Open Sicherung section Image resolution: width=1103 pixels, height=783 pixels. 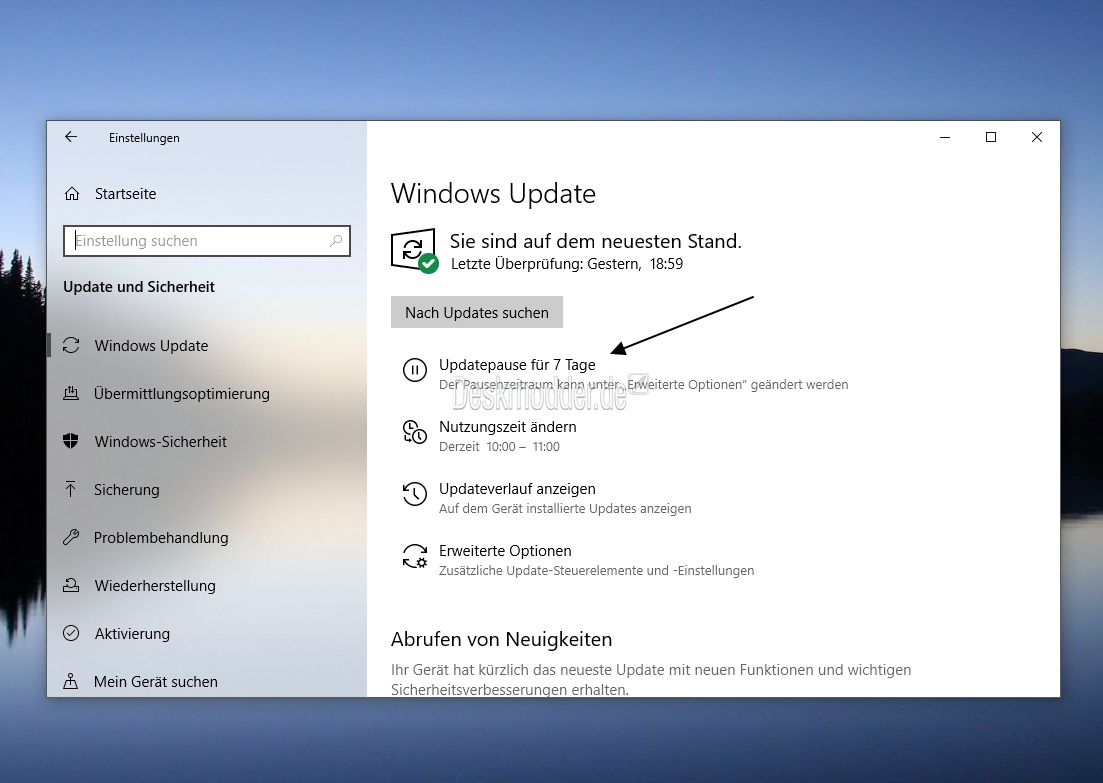[127, 490]
